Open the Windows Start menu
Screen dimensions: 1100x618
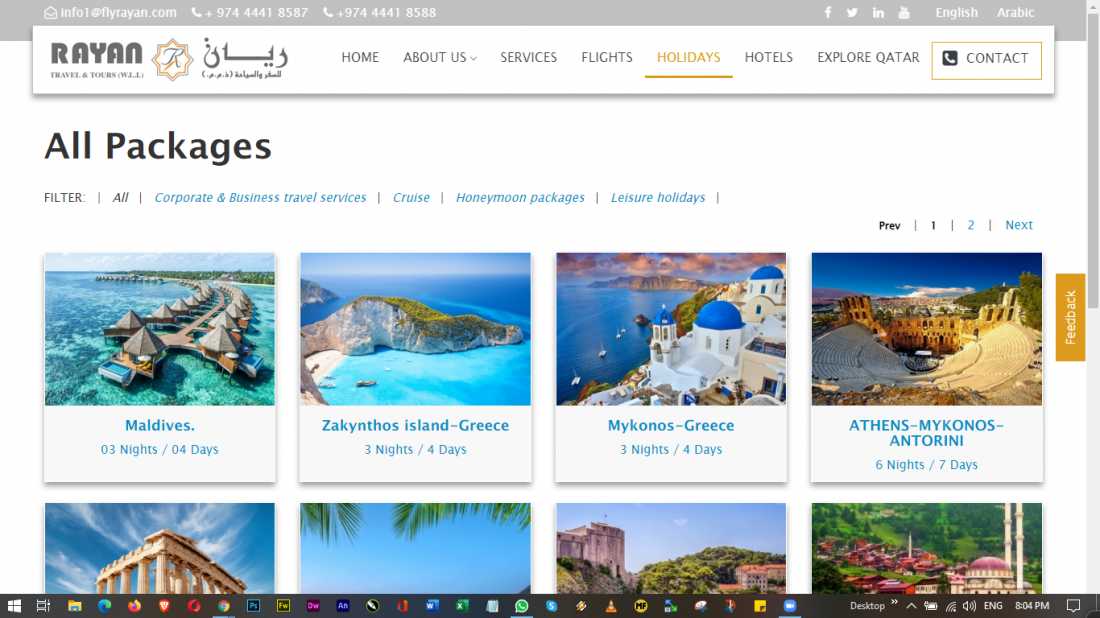(x=14, y=606)
